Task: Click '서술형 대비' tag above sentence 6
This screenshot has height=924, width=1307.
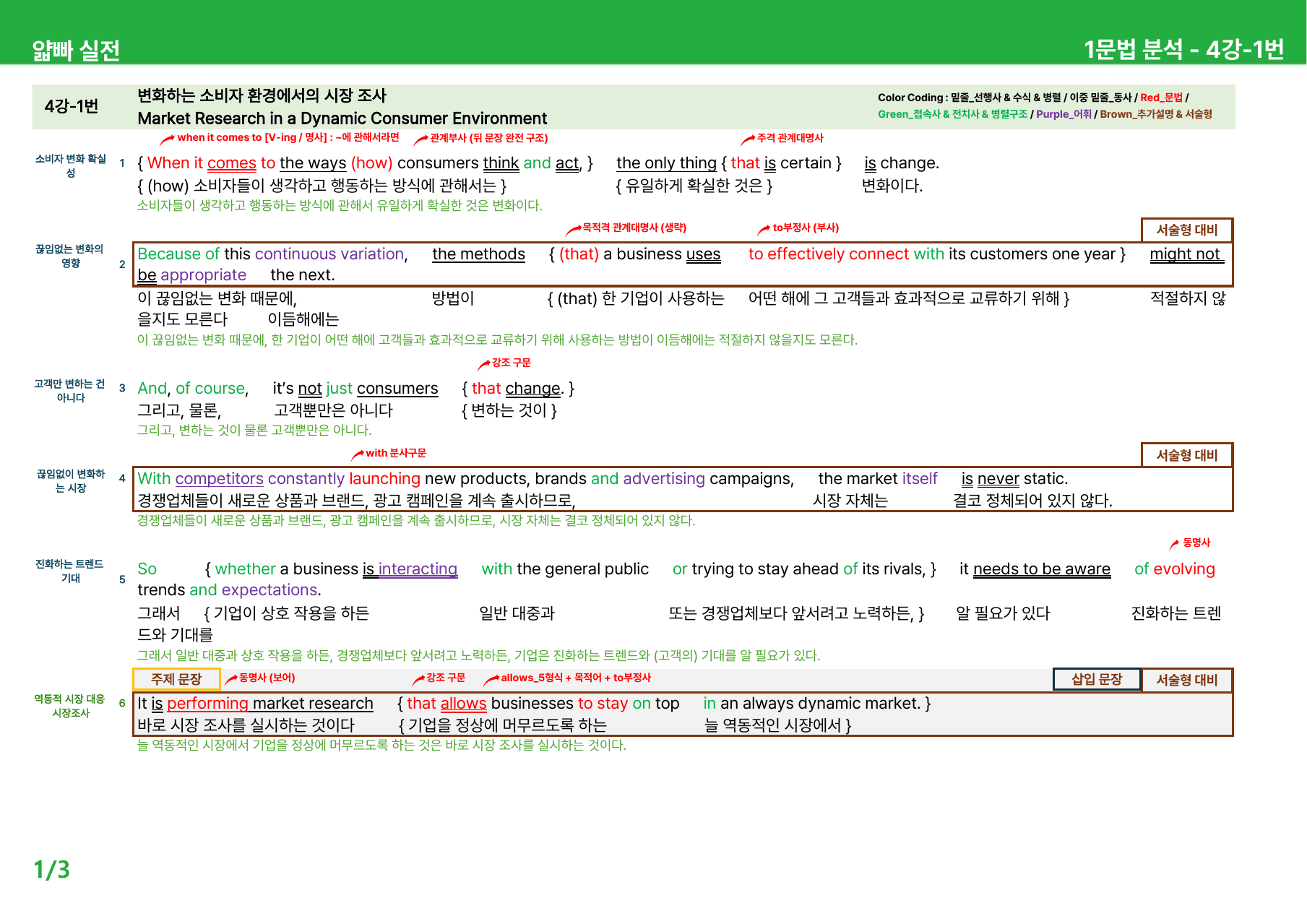Action: pos(1187,680)
